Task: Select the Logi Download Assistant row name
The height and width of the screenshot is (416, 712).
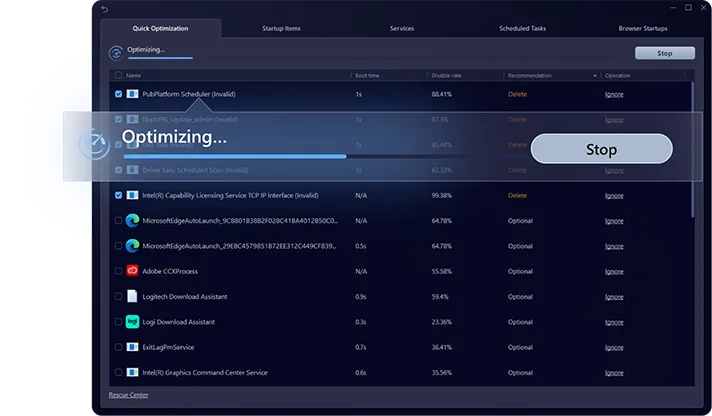Action: tap(178, 322)
